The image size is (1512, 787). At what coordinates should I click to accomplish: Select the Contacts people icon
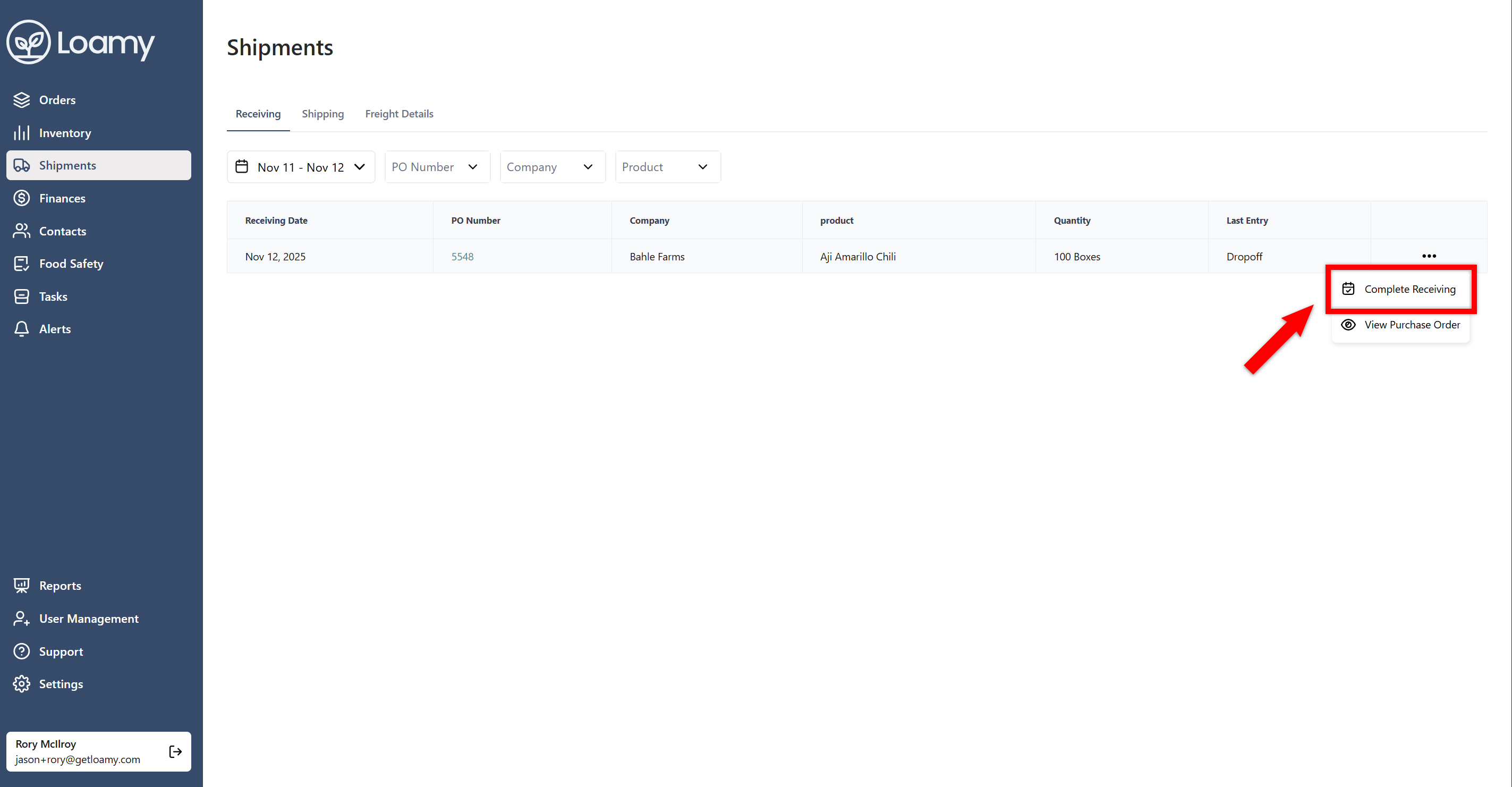coord(21,231)
